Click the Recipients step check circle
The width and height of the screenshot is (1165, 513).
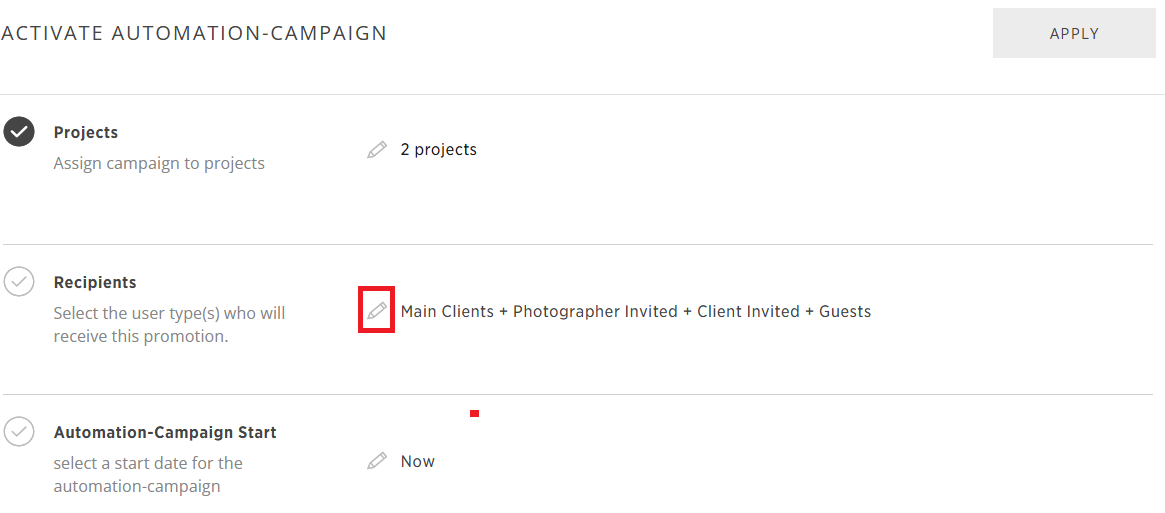pos(19,282)
